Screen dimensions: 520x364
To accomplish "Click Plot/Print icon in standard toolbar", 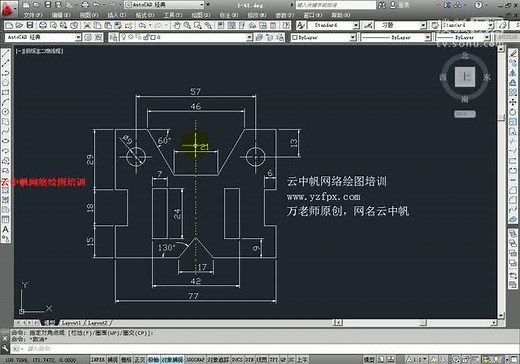I will coord(43,25).
